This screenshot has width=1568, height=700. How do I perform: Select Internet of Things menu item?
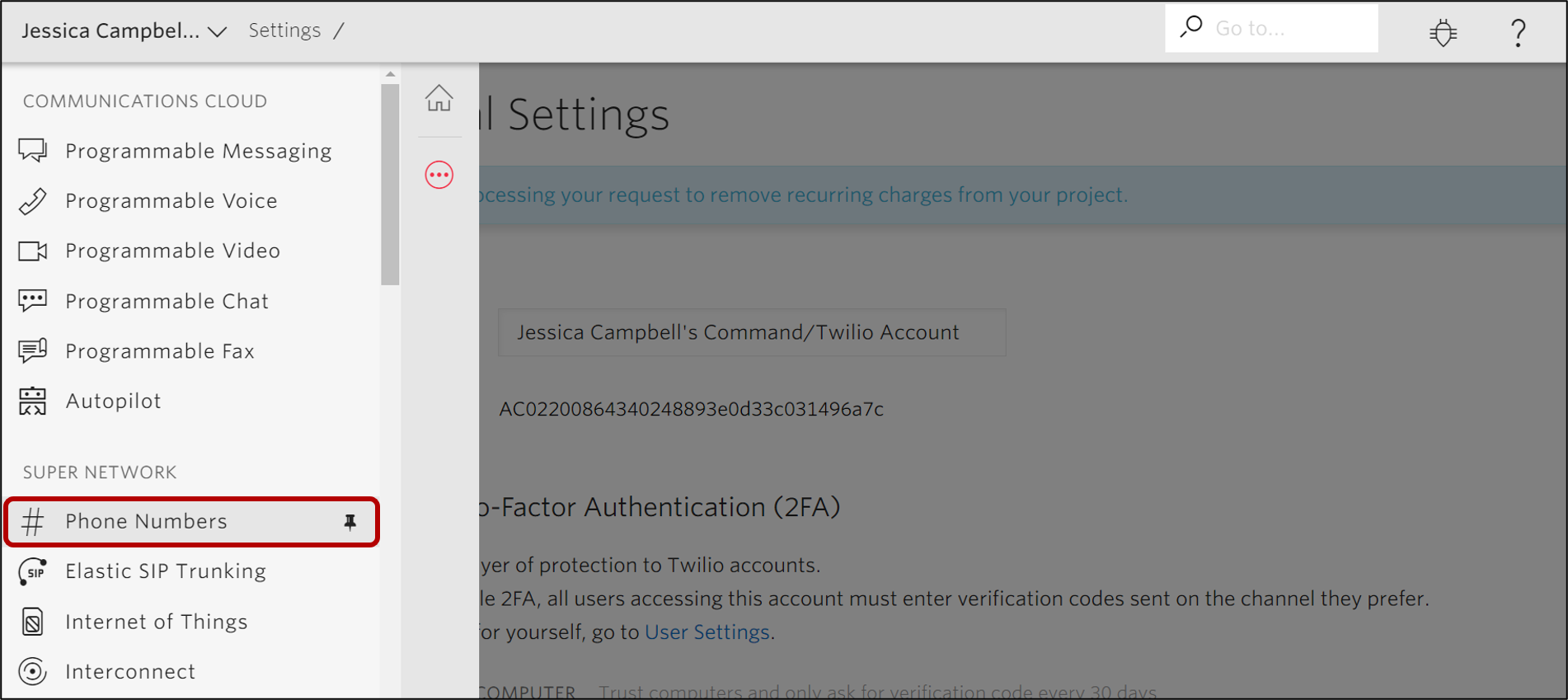click(x=156, y=622)
